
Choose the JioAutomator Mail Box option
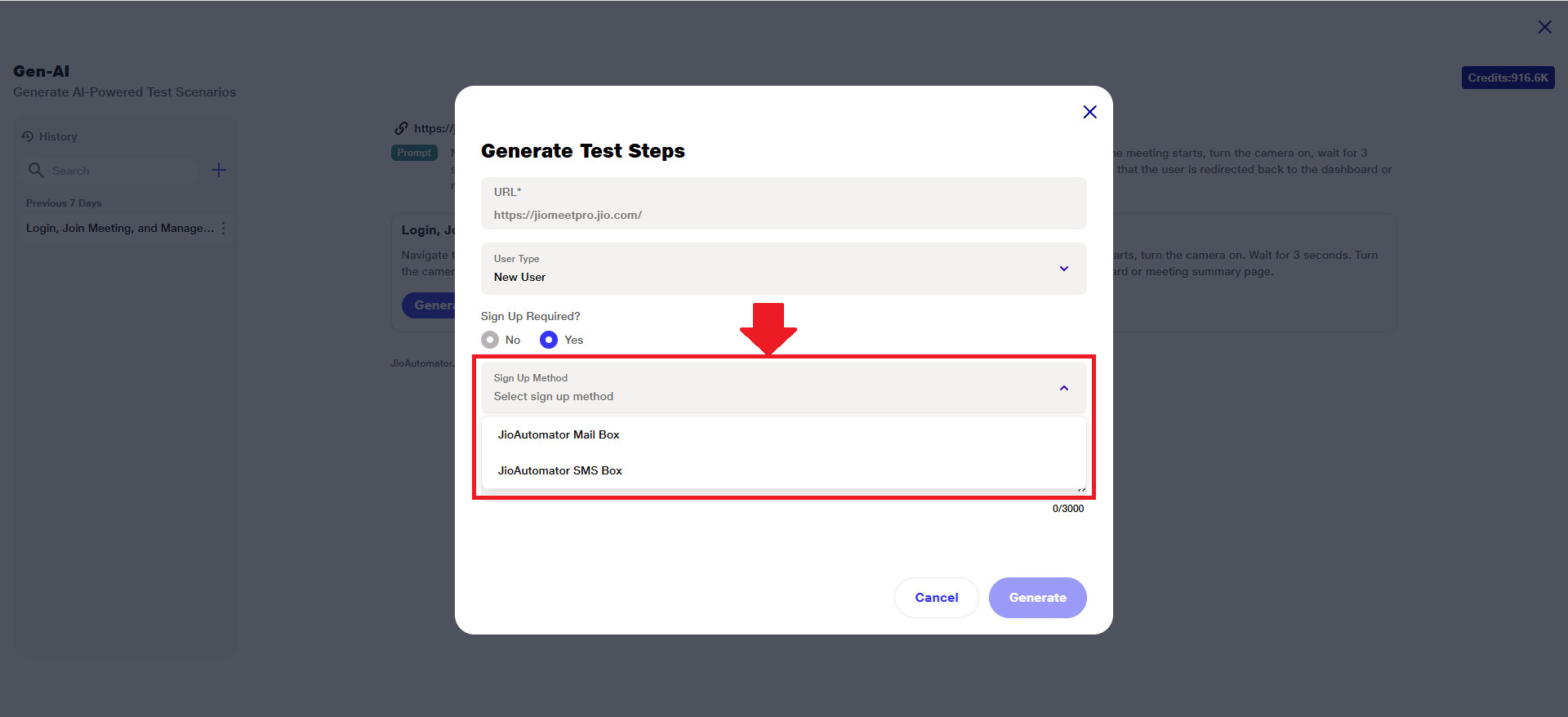point(559,434)
